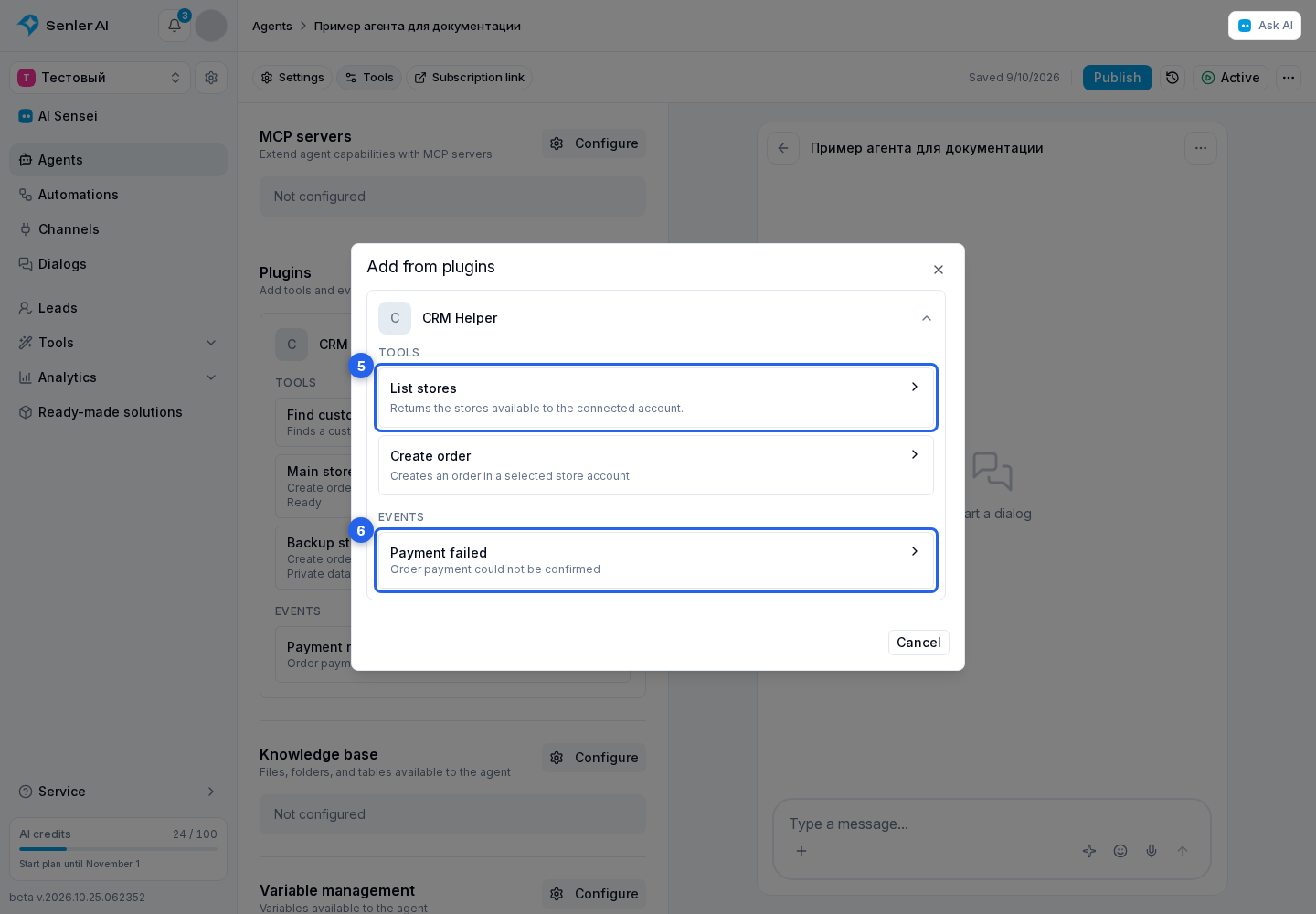Open the Тестовый workspace dropdown
The width and height of the screenshot is (1316, 914).
coord(101,78)
